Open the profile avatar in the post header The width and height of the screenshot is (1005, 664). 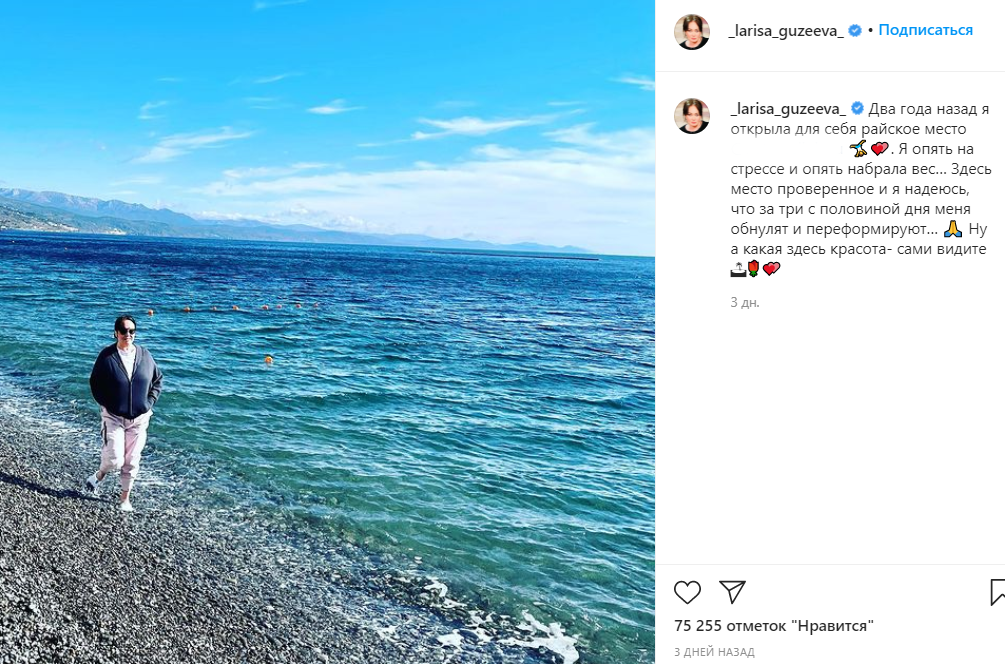pyautogui.click(x=691, y=31)
